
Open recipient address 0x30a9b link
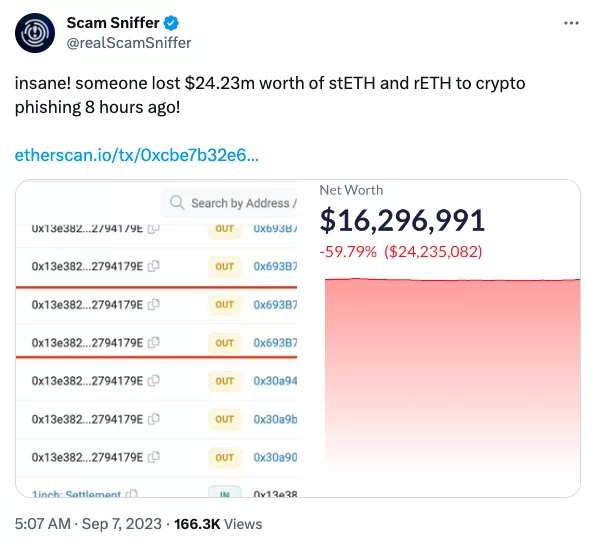(x=275, y=419)
